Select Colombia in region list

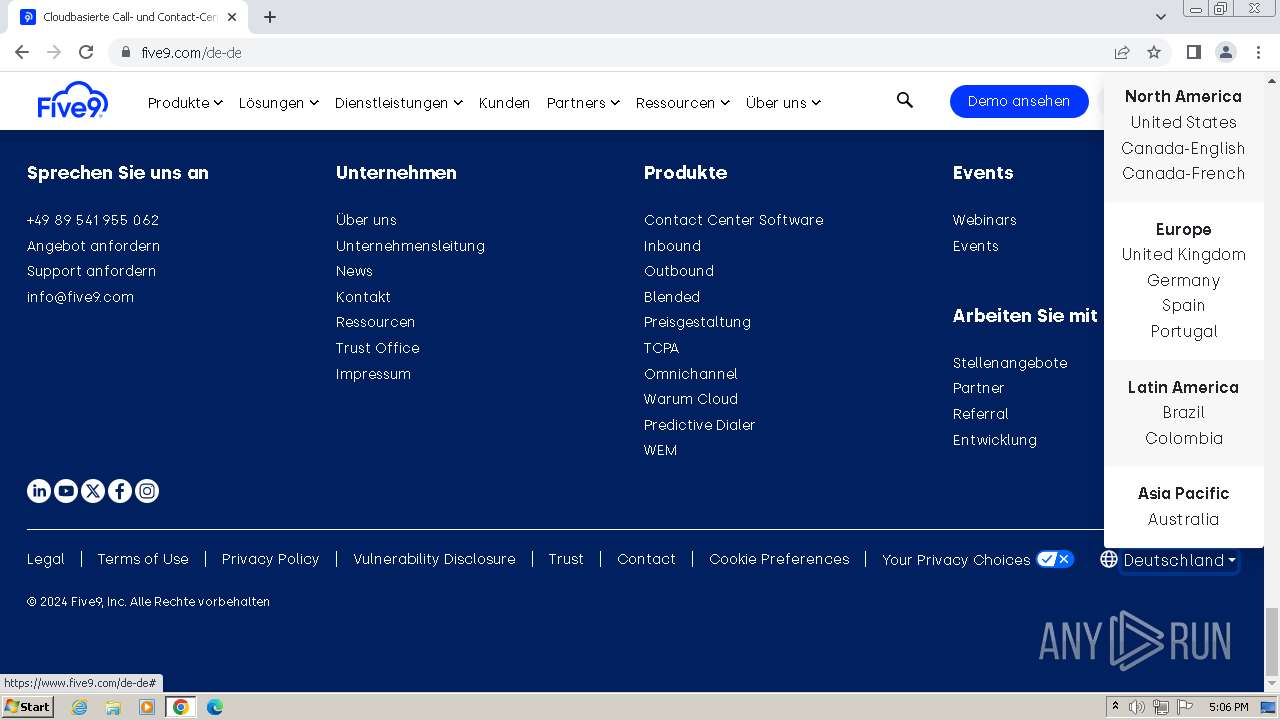pos(1183,438)
